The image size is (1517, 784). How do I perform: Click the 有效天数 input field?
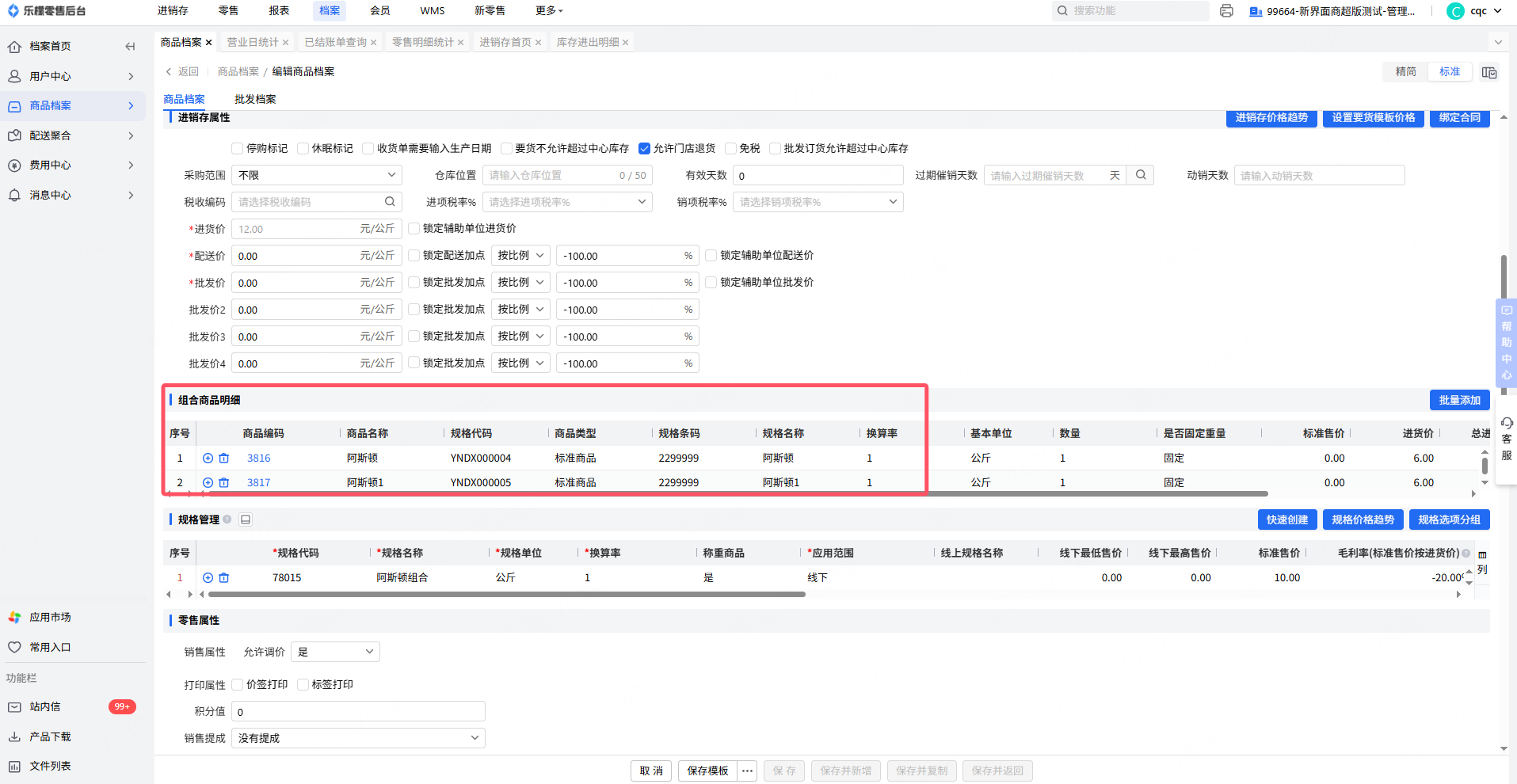coord(818,175)
